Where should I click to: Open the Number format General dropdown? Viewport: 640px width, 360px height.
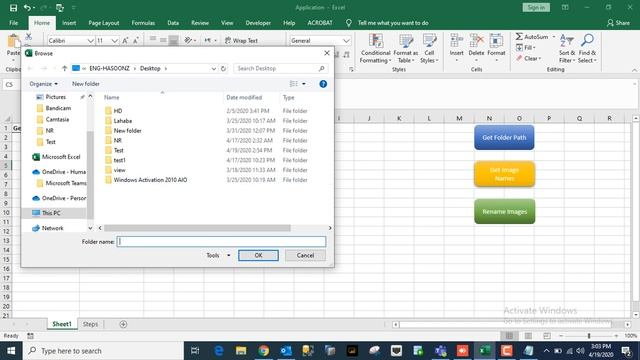click(346, 41)
